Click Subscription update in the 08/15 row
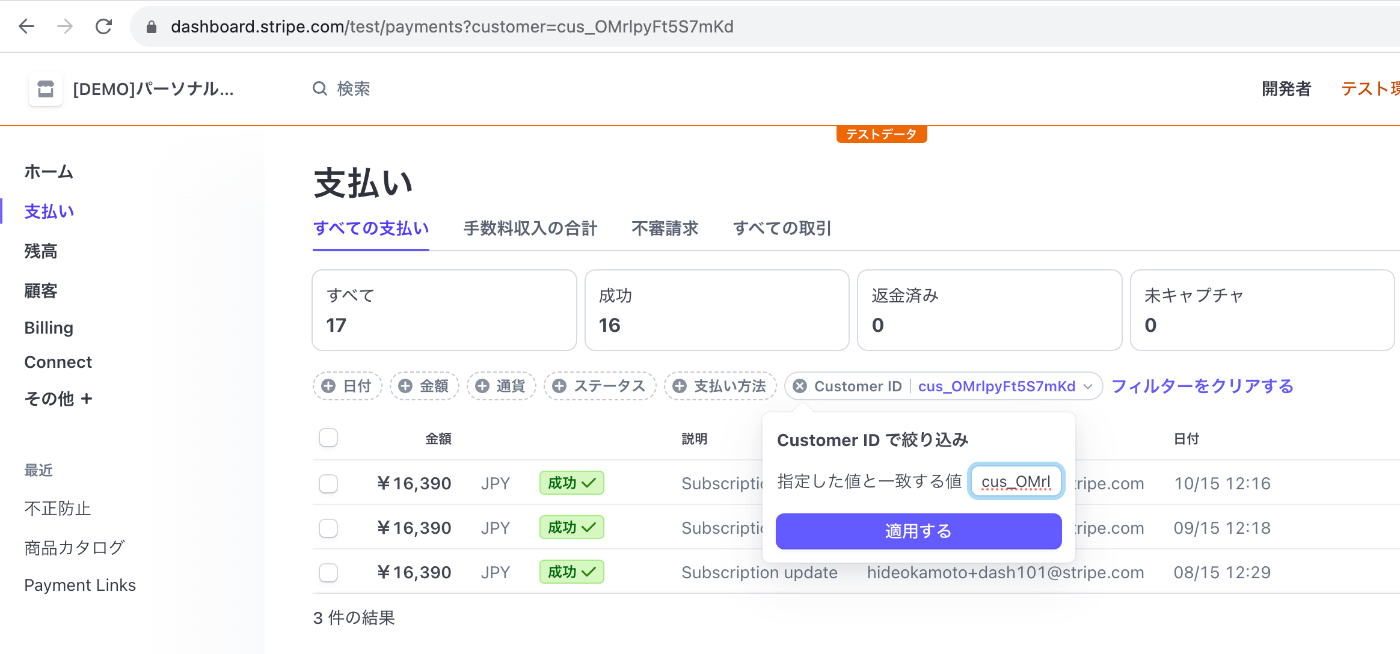1400x654 pixels. point(759,573)
